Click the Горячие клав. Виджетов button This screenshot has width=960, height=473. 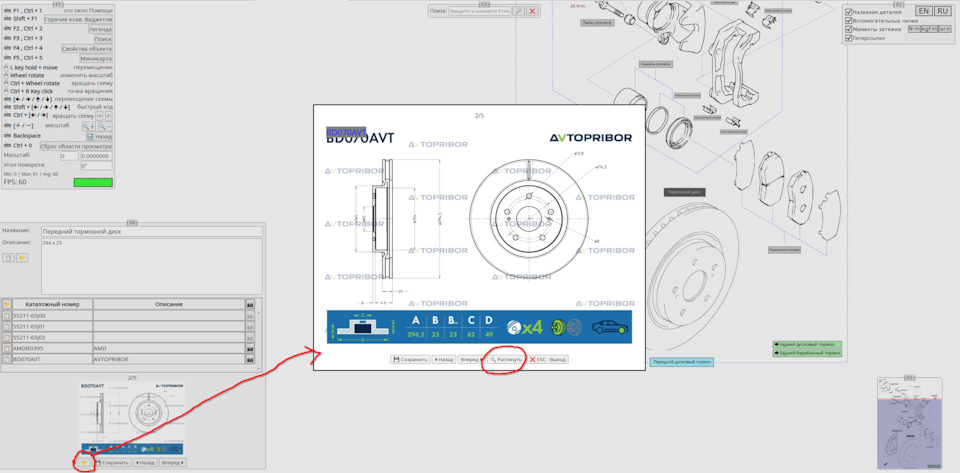[x=78, y=19]
